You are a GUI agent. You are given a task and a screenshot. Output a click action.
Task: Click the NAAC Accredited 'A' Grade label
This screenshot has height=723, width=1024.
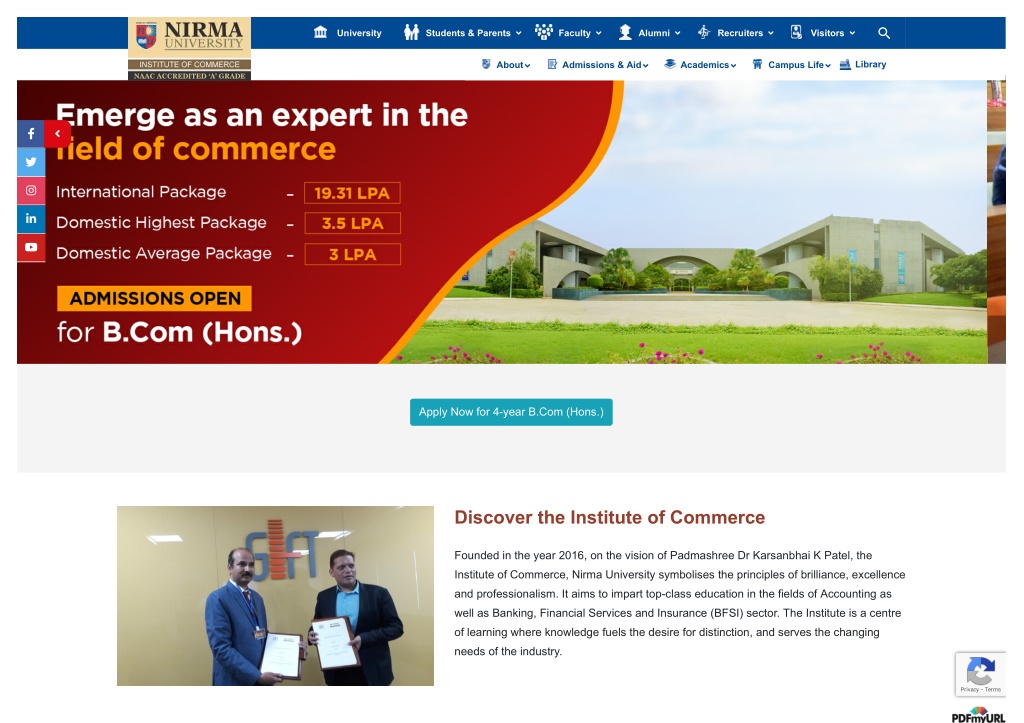click(x=189, y=76)
